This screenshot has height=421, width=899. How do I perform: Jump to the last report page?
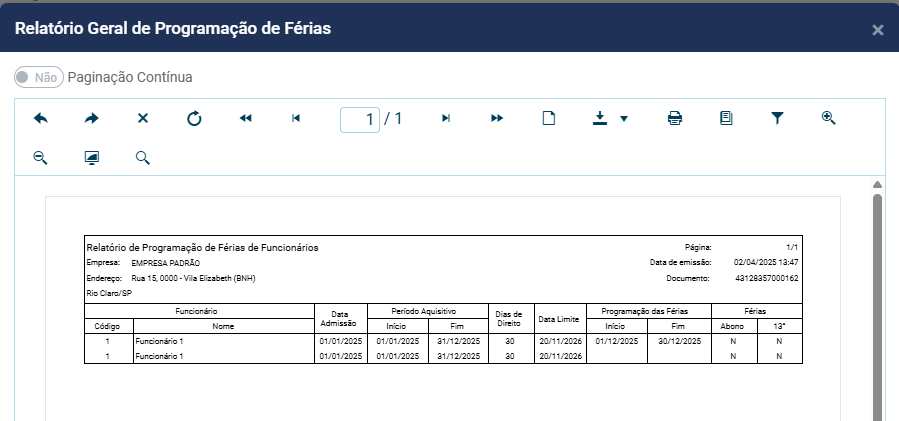point(497,118)
